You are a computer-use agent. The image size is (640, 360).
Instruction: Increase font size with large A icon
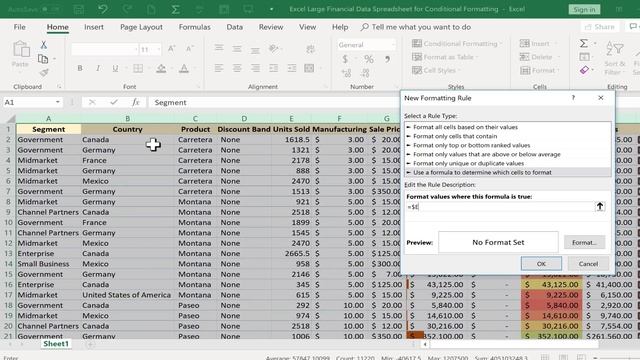coord(172,49)
